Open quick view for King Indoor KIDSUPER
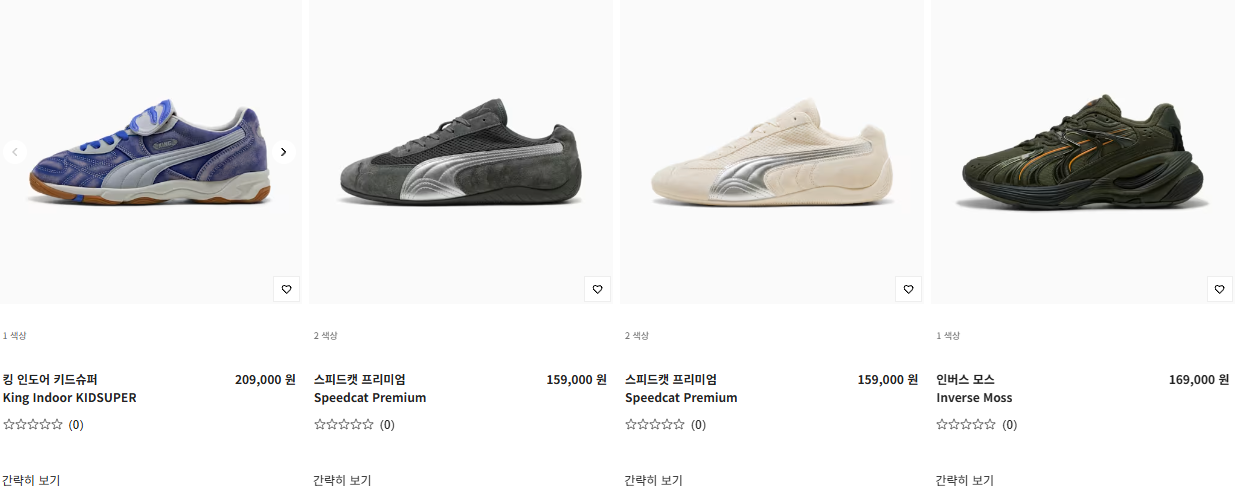1237x499 pixels. click(x=31, y=480)
